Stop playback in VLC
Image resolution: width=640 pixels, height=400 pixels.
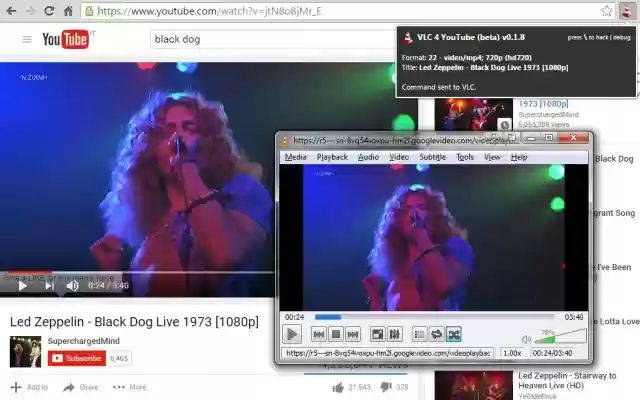(336, 335)
